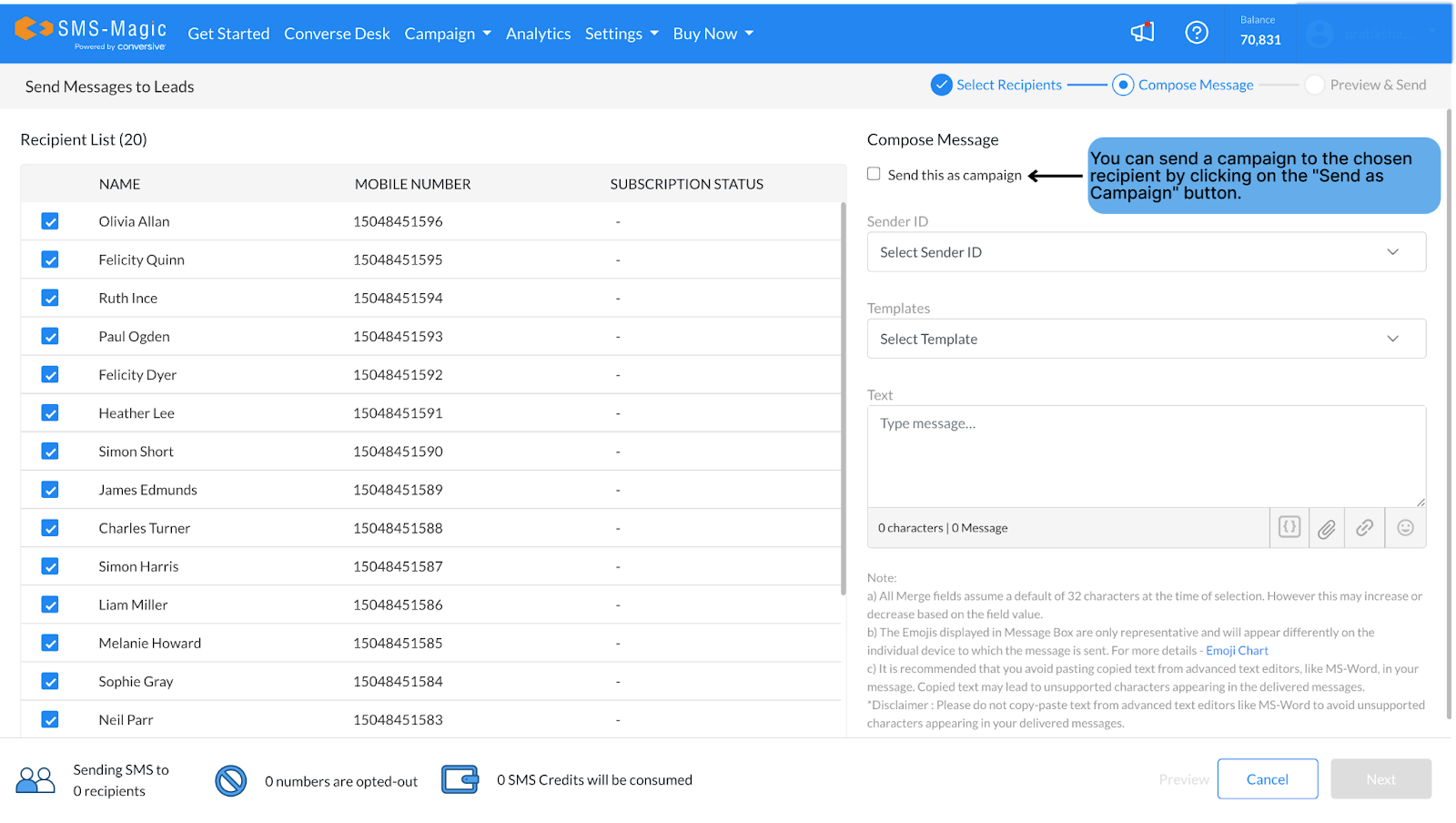This screenshot has width=1456, height=823.
Task: Click the SMS-Magic logo
Action: tap(91, 33)
